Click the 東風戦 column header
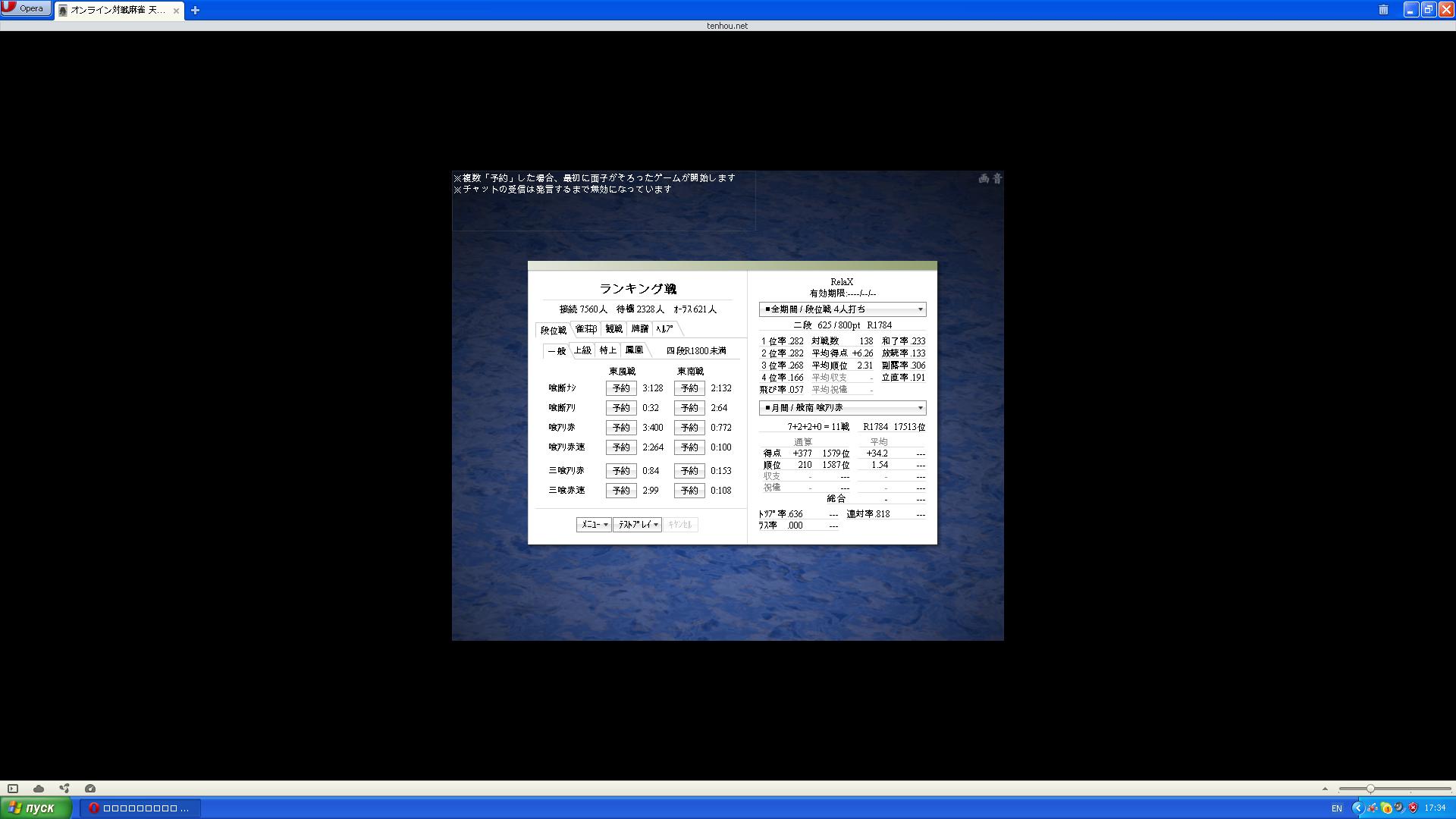This screenshot has width=1456, height=819. point(622,372)
